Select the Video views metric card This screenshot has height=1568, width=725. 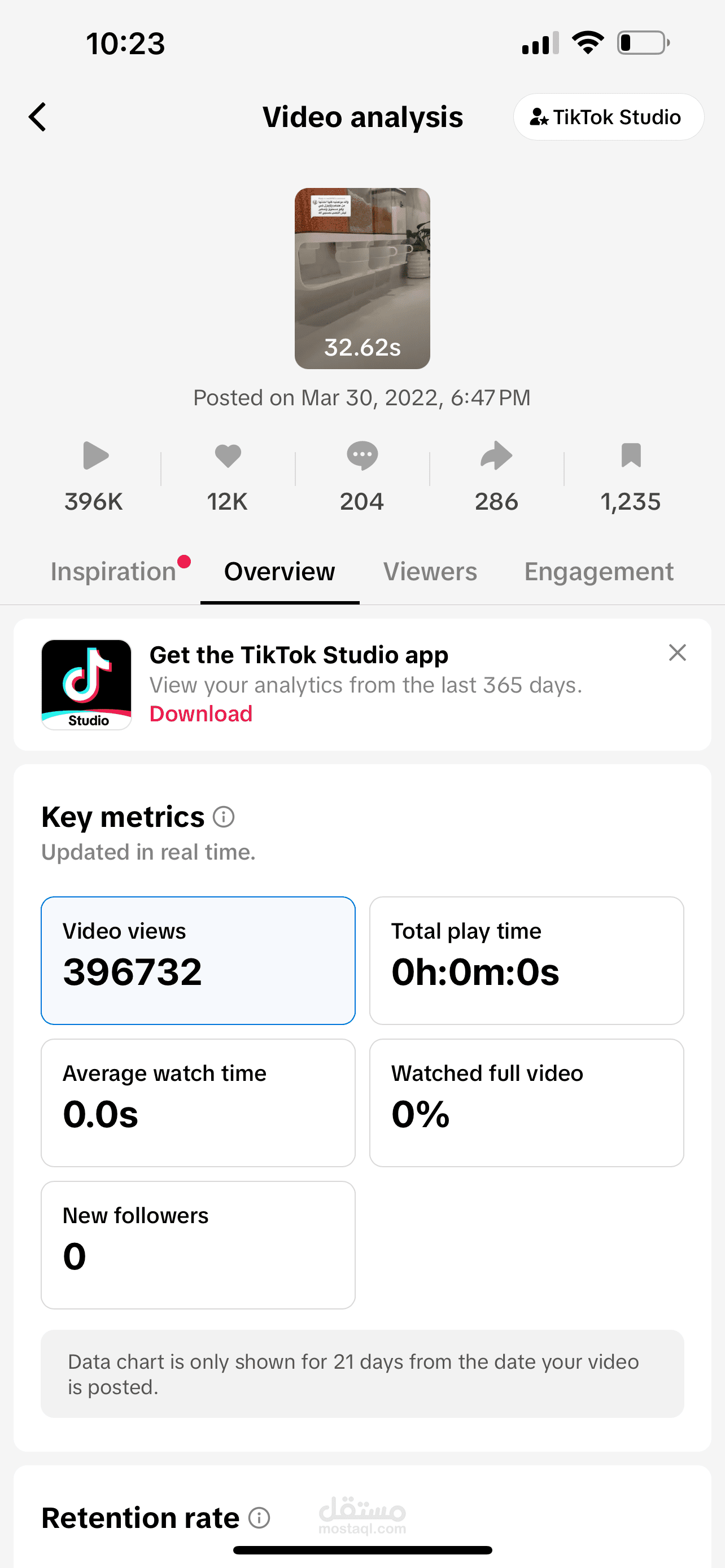(x=198, y=960)
